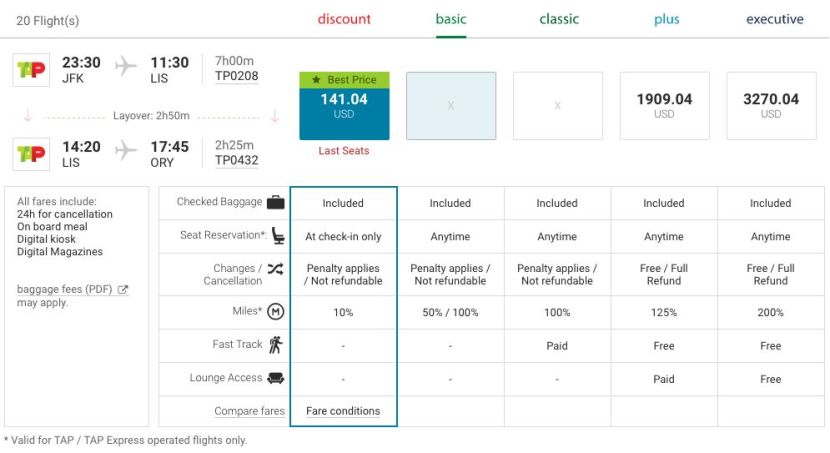Click the Best Price star icon

[316, 79]
